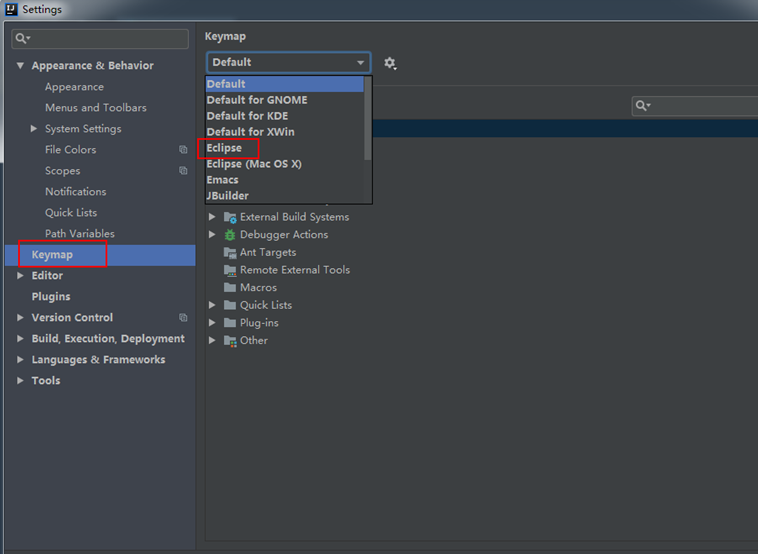Choose Emacs keymap from list
758x554 pixels.
[285, 180]
